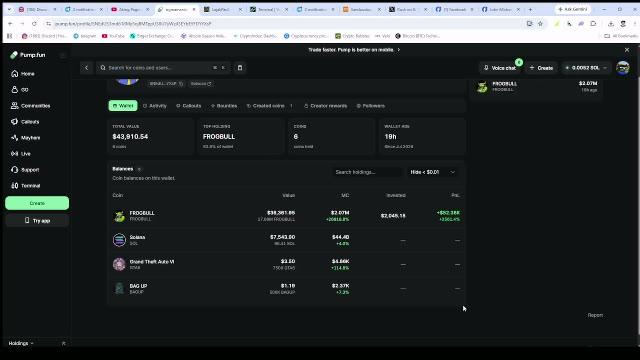Click the Top Holding FROGBULL stat card
Screen dimensions: 640x360
(x=241, y=136)
